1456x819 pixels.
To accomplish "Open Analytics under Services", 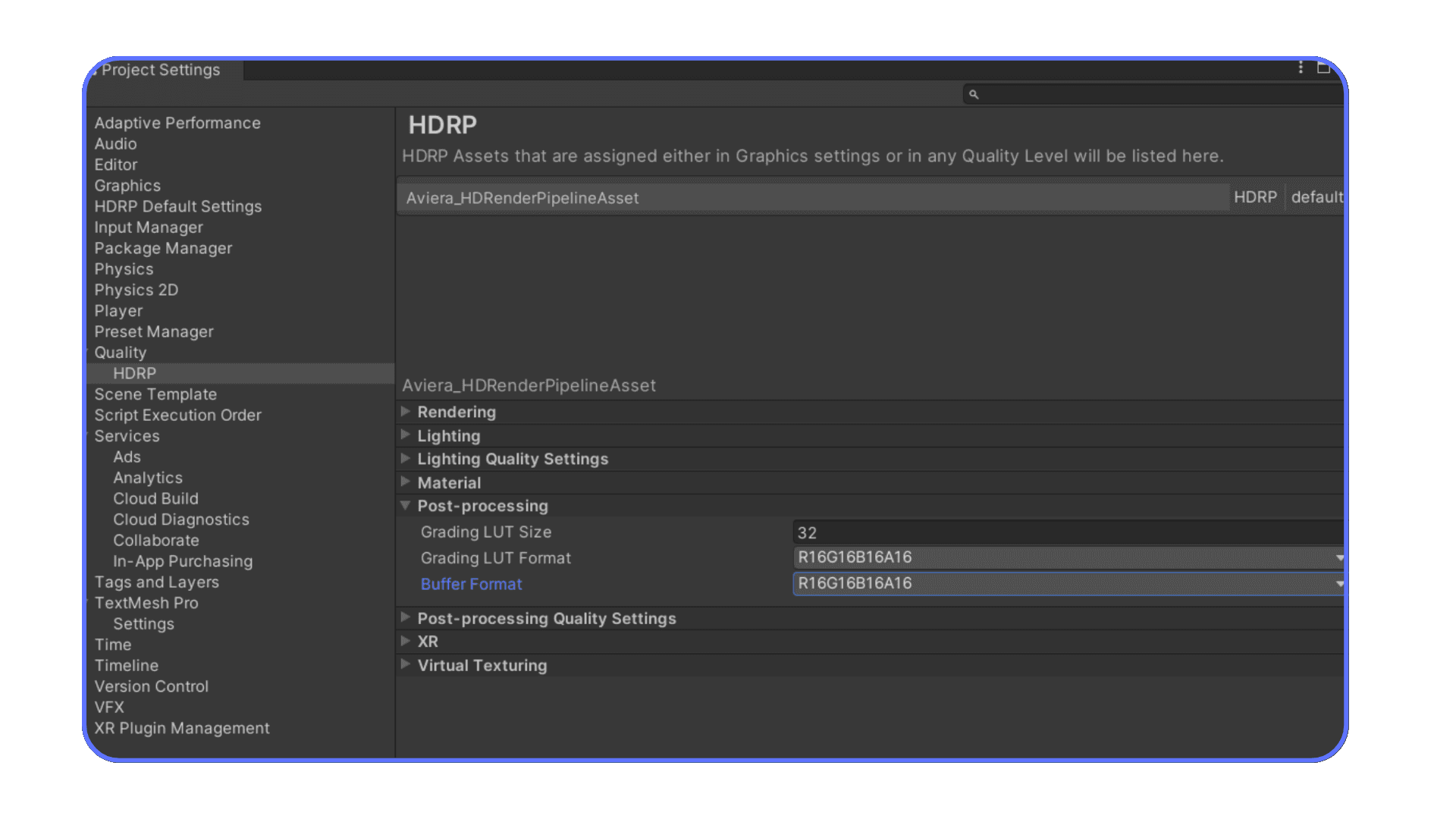I will pos(148,478).
